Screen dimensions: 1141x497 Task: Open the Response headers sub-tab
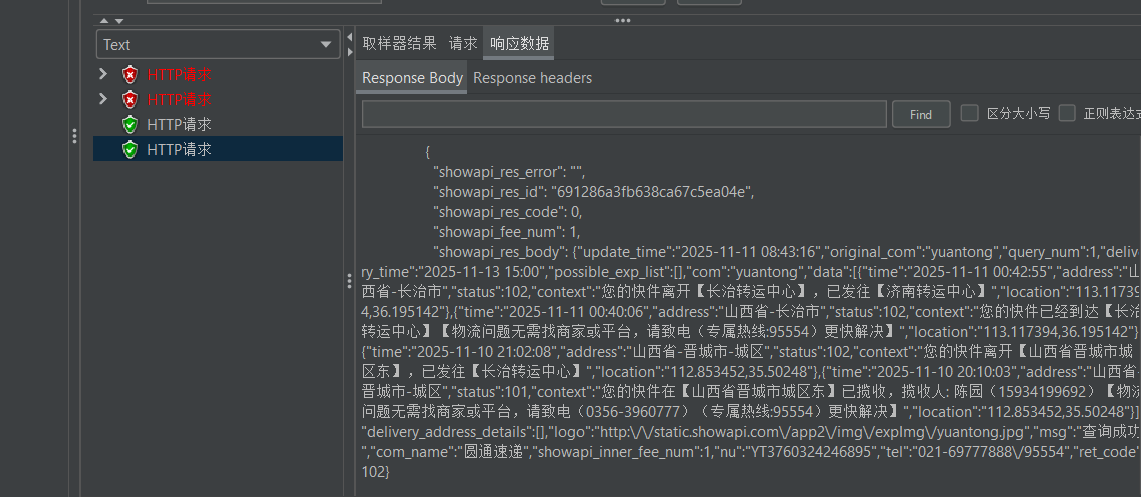click(532, 78)
